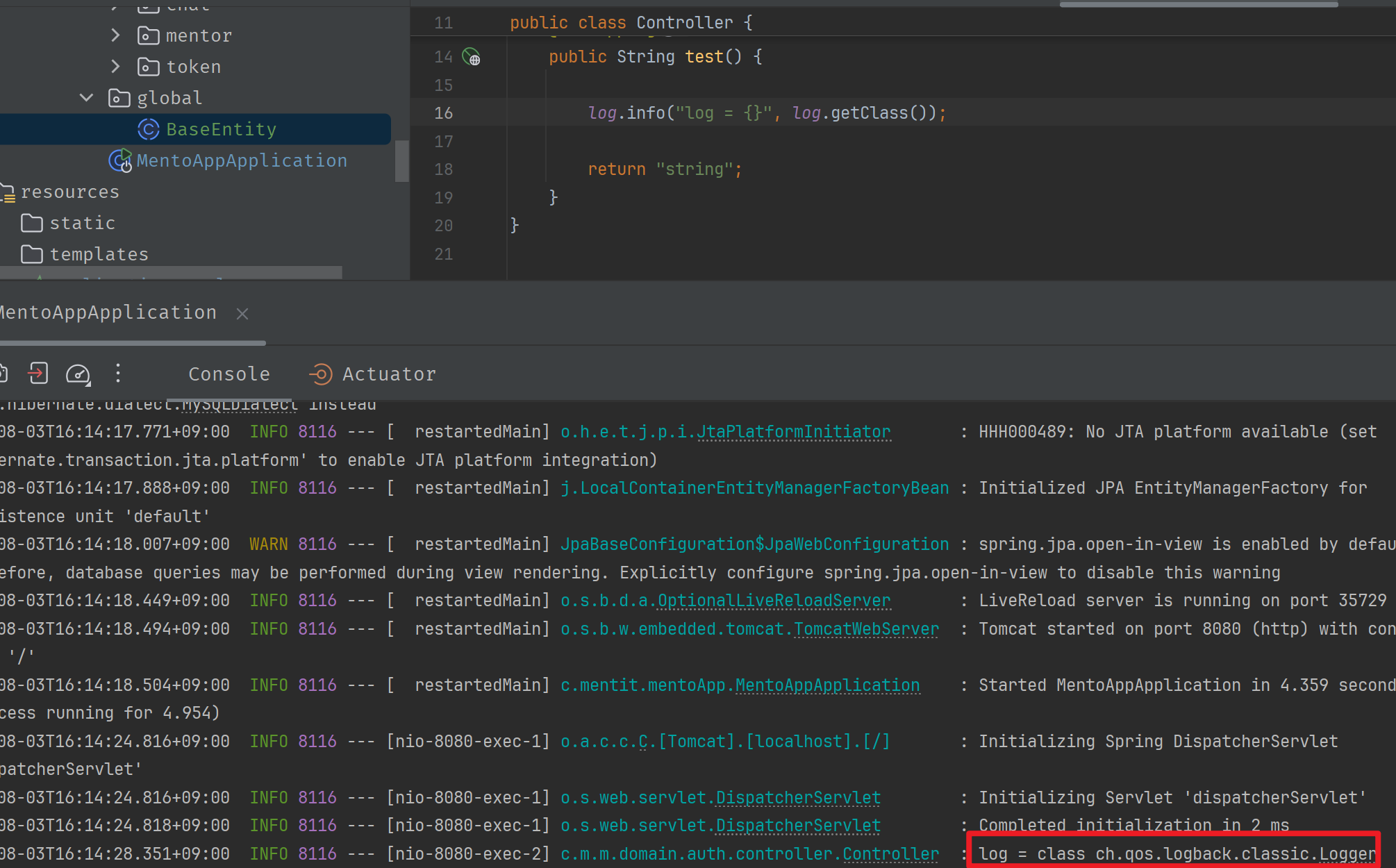Screen dimensions: 1396x868
Task: Expand the mentor package folder
Action: click(116, 35)
